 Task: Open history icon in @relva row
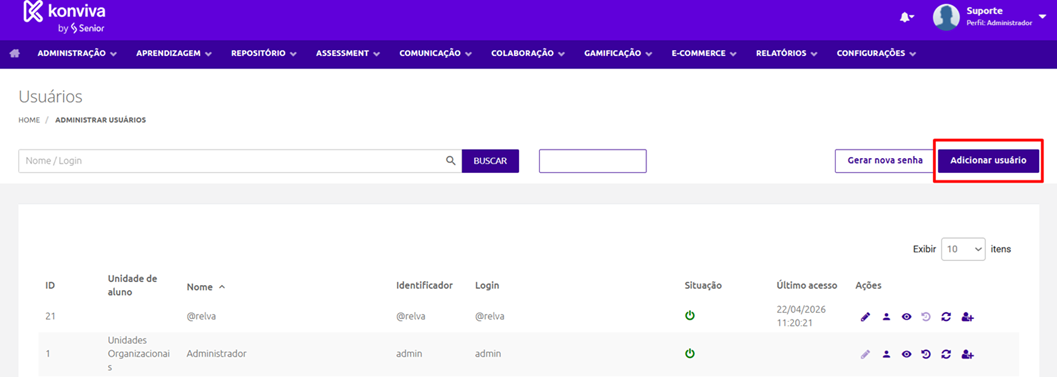tap(926, 316)
